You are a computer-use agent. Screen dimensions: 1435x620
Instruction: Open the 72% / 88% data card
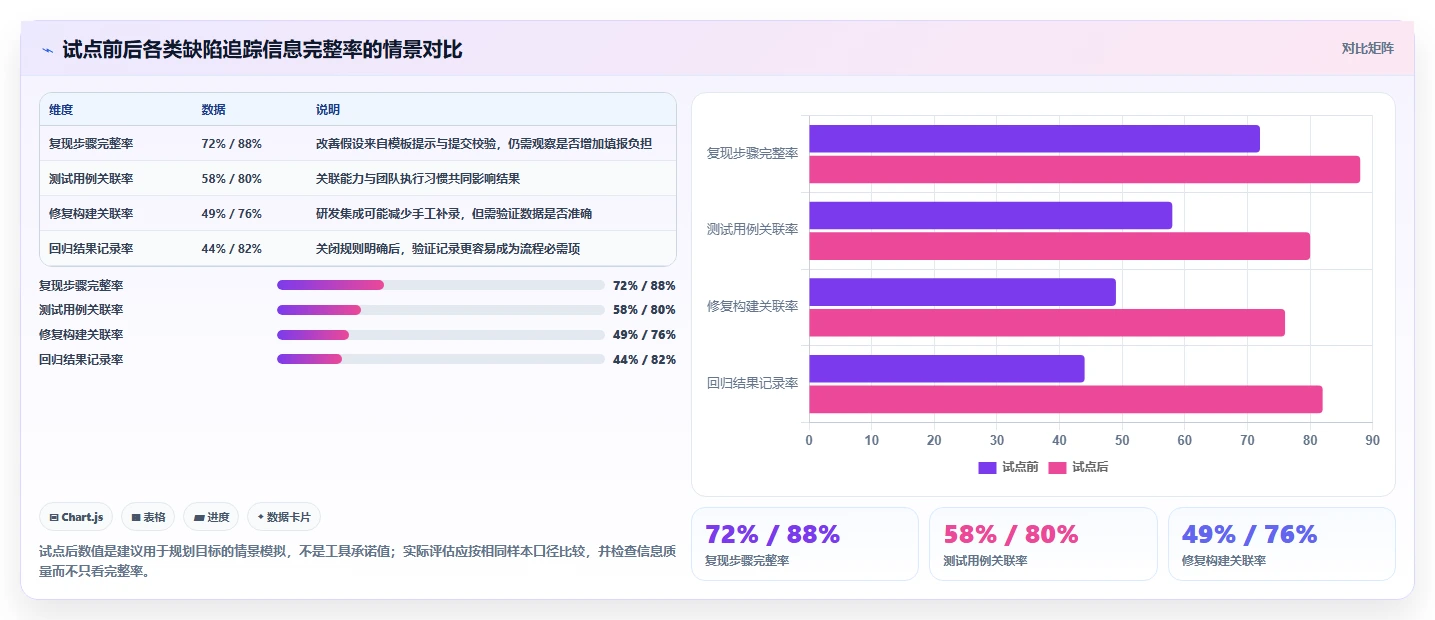[x=805, y=544]
